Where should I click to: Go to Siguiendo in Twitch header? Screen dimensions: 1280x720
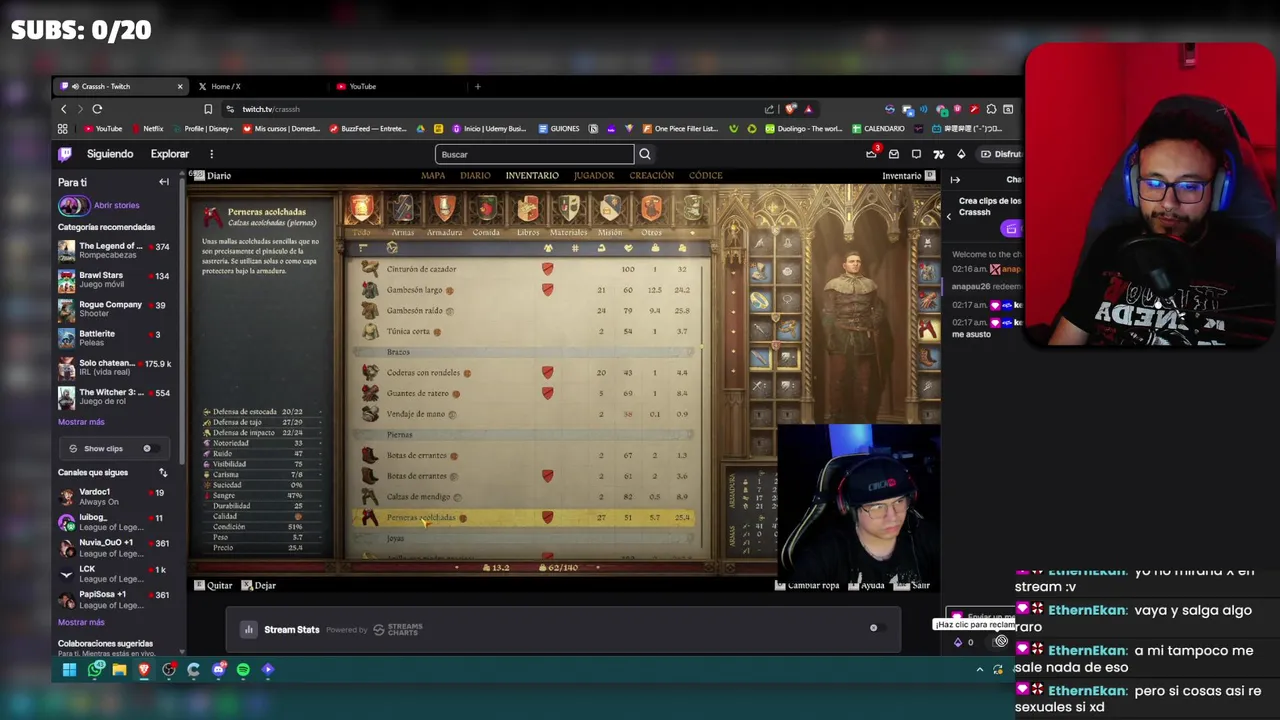coord(110,154)
